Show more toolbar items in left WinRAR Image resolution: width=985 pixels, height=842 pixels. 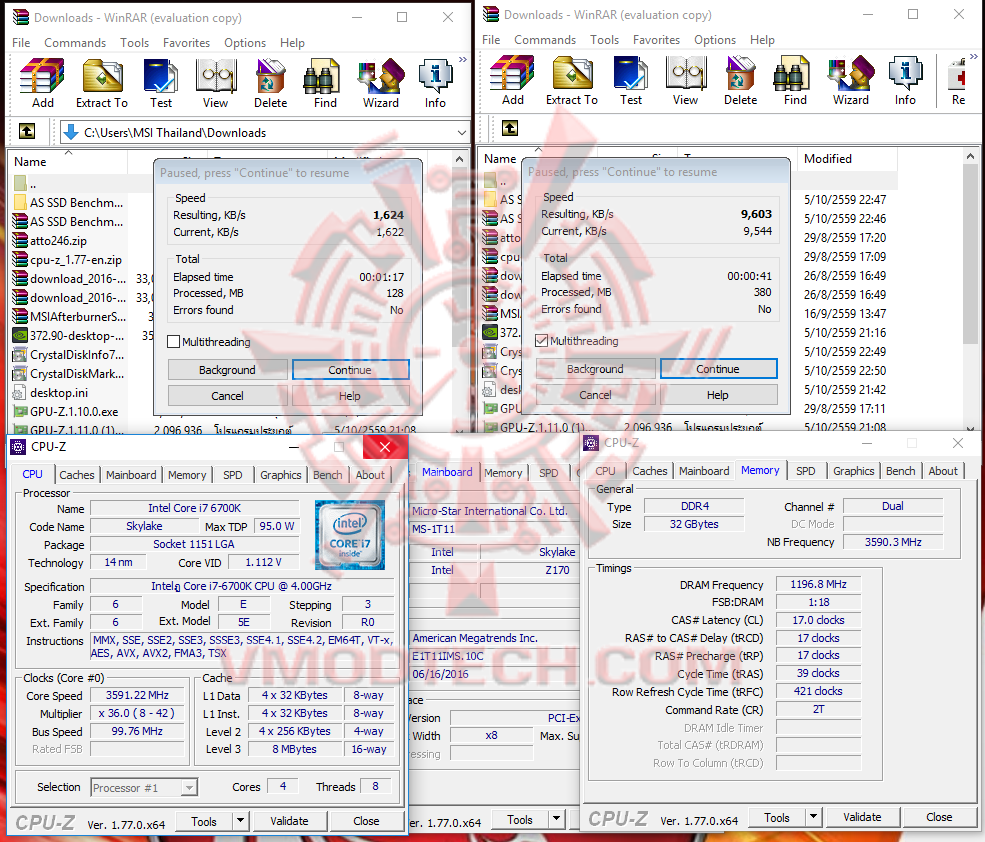click(463, 59)
